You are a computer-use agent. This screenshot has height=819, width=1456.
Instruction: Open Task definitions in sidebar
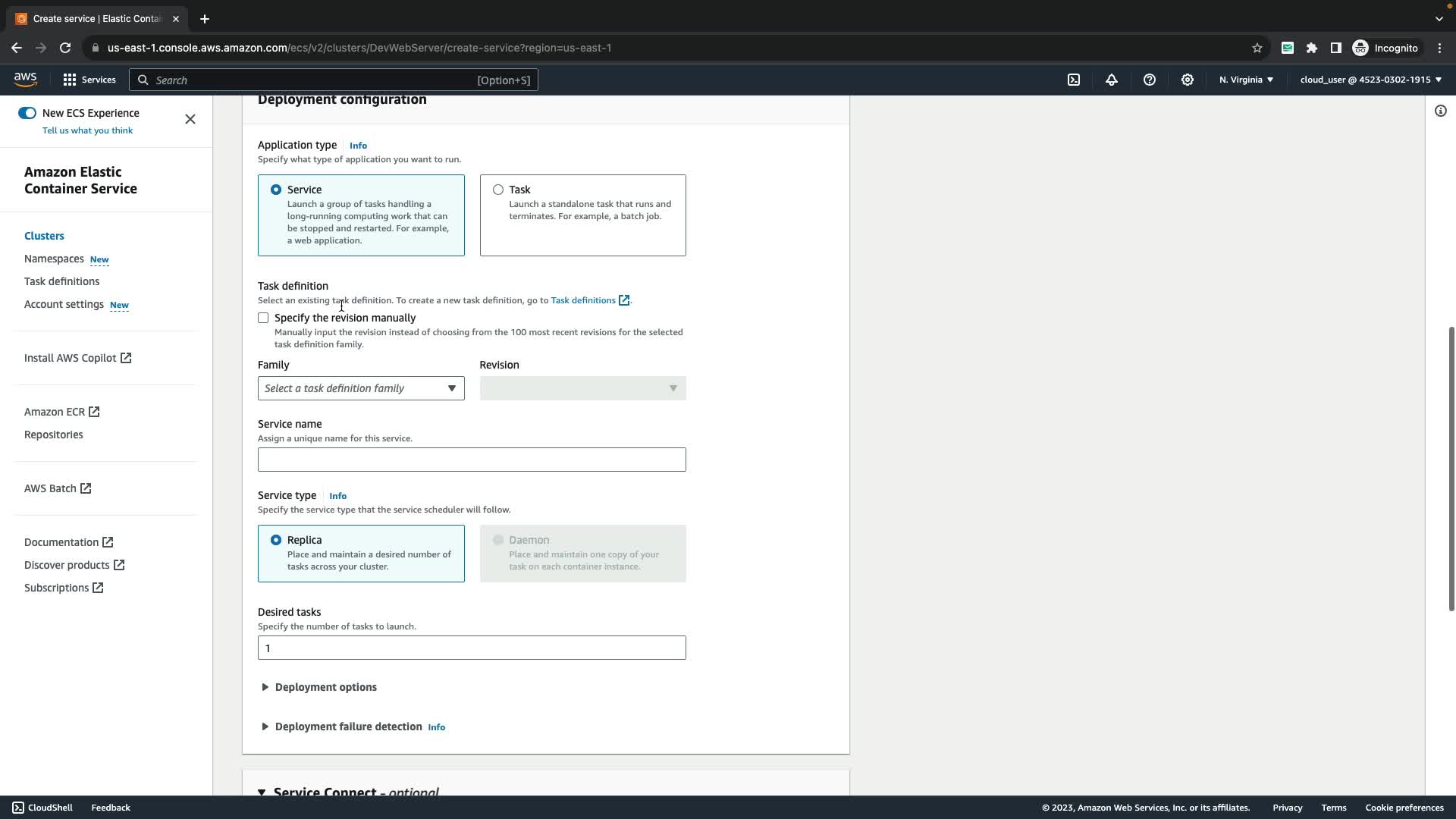[61, 281]
